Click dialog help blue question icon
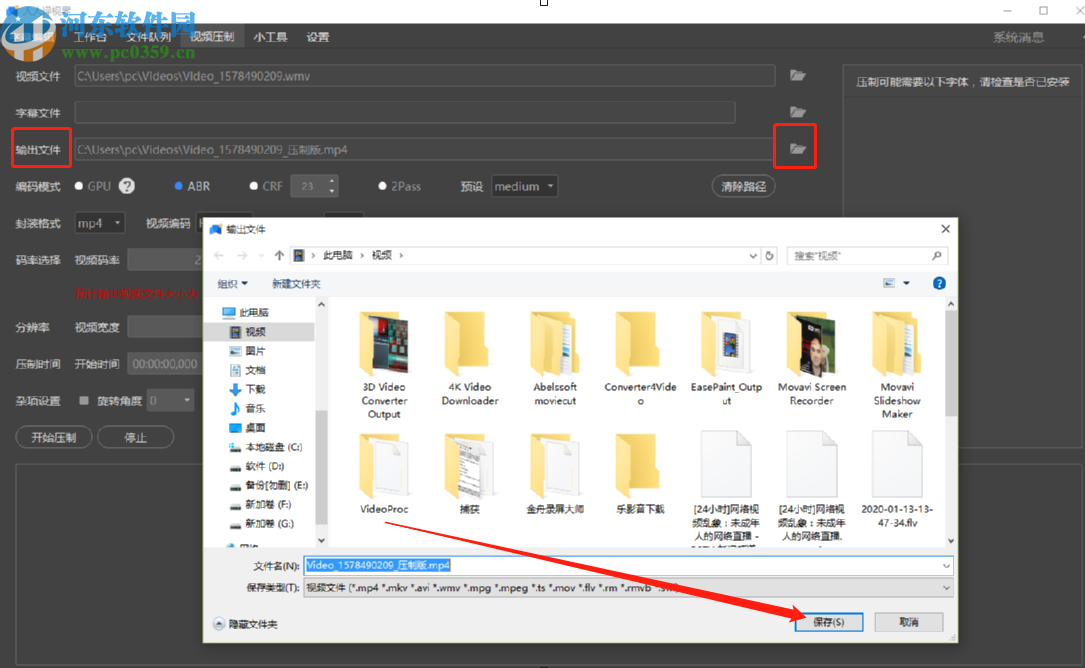1085x668 pixels. coord(939,283)
